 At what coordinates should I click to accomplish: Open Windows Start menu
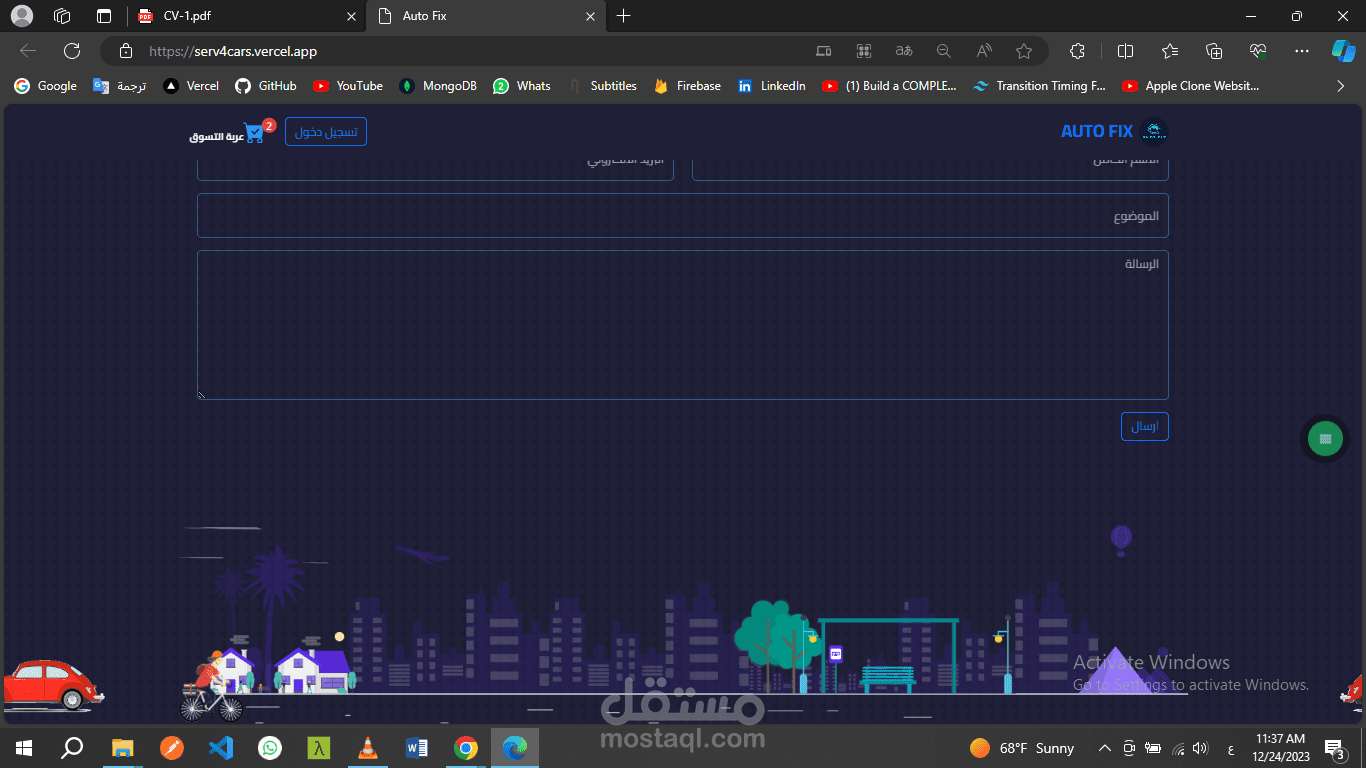click(24, 747)
